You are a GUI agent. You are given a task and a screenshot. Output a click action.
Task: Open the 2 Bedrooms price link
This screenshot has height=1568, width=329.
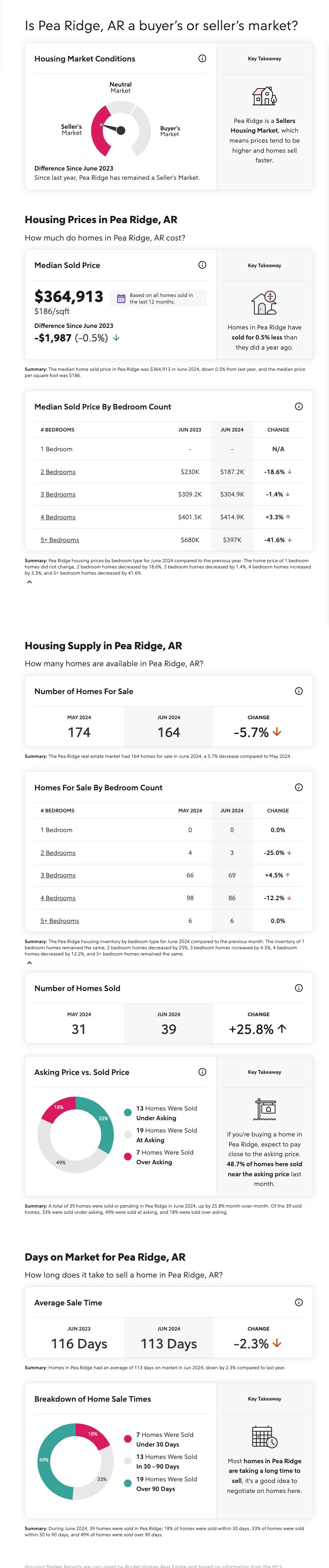[x=58, y=472]
